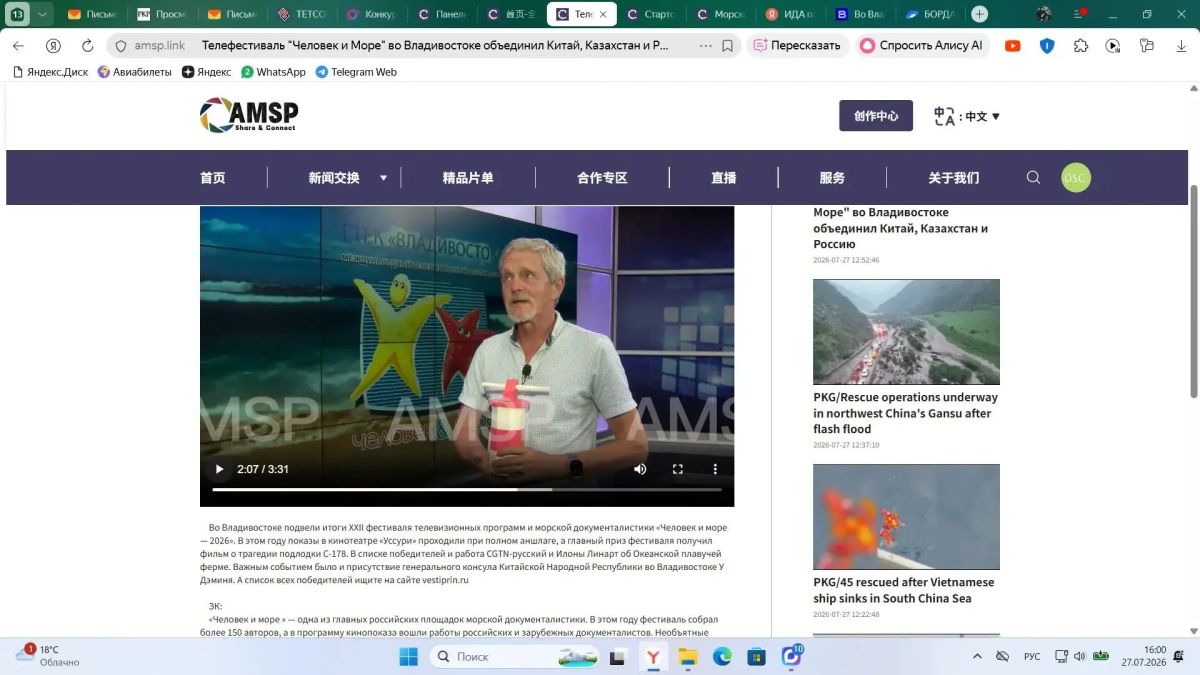Switch to the Панель tab
This screenshot has width=1200, height=675.
tap(442, 14)
